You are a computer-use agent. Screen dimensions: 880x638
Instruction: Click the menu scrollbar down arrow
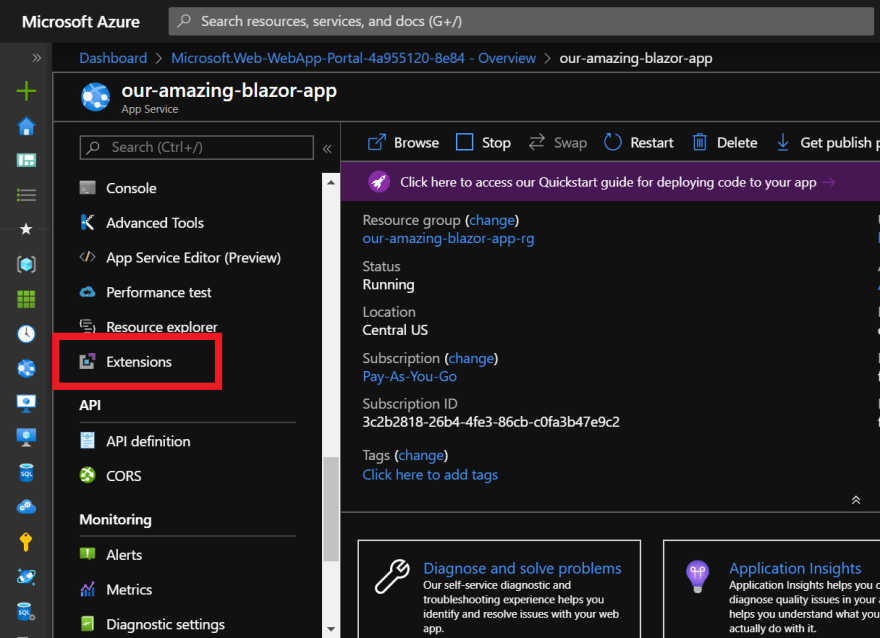tap(331, 629)
